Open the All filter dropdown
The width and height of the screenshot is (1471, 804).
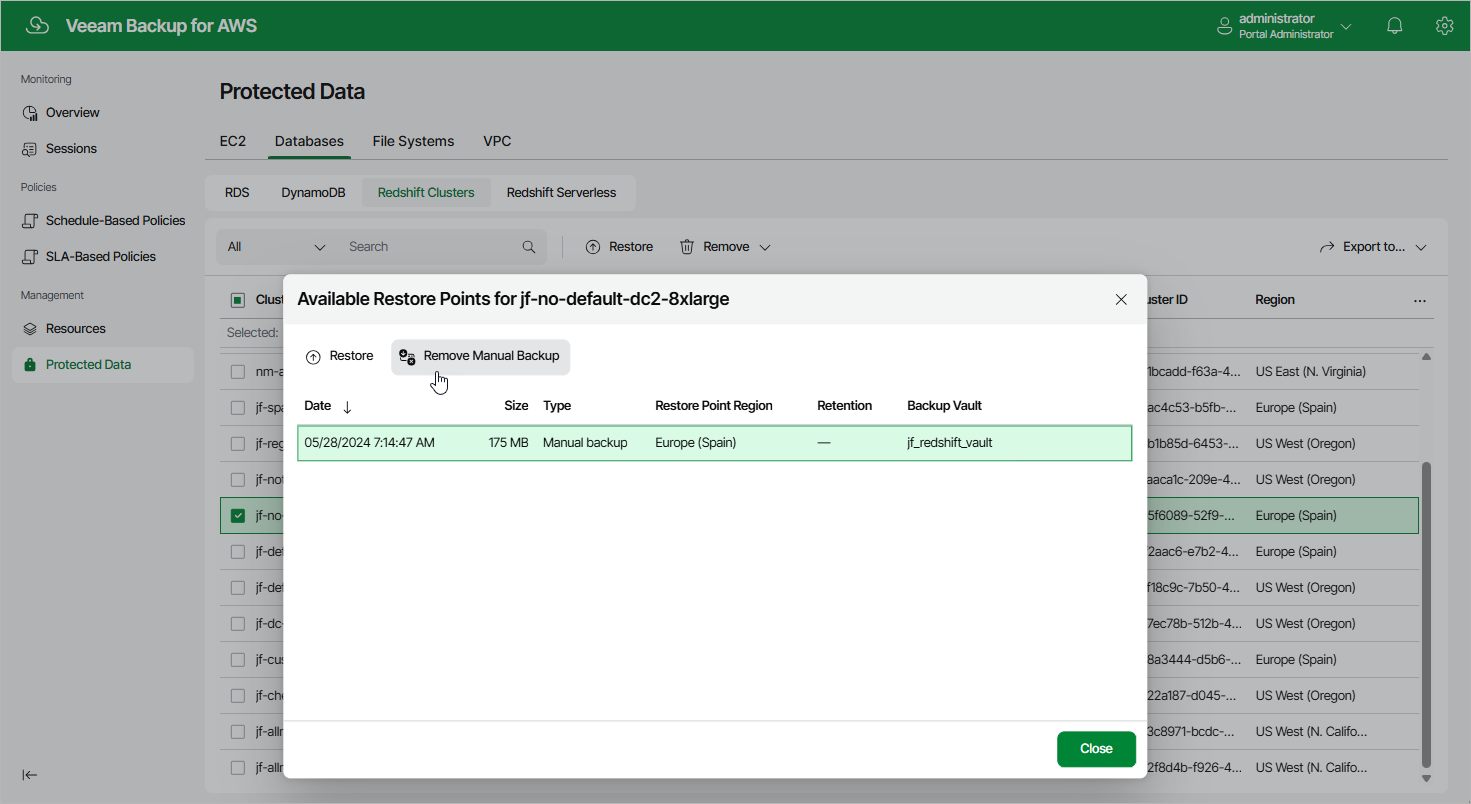coord(276,247)
